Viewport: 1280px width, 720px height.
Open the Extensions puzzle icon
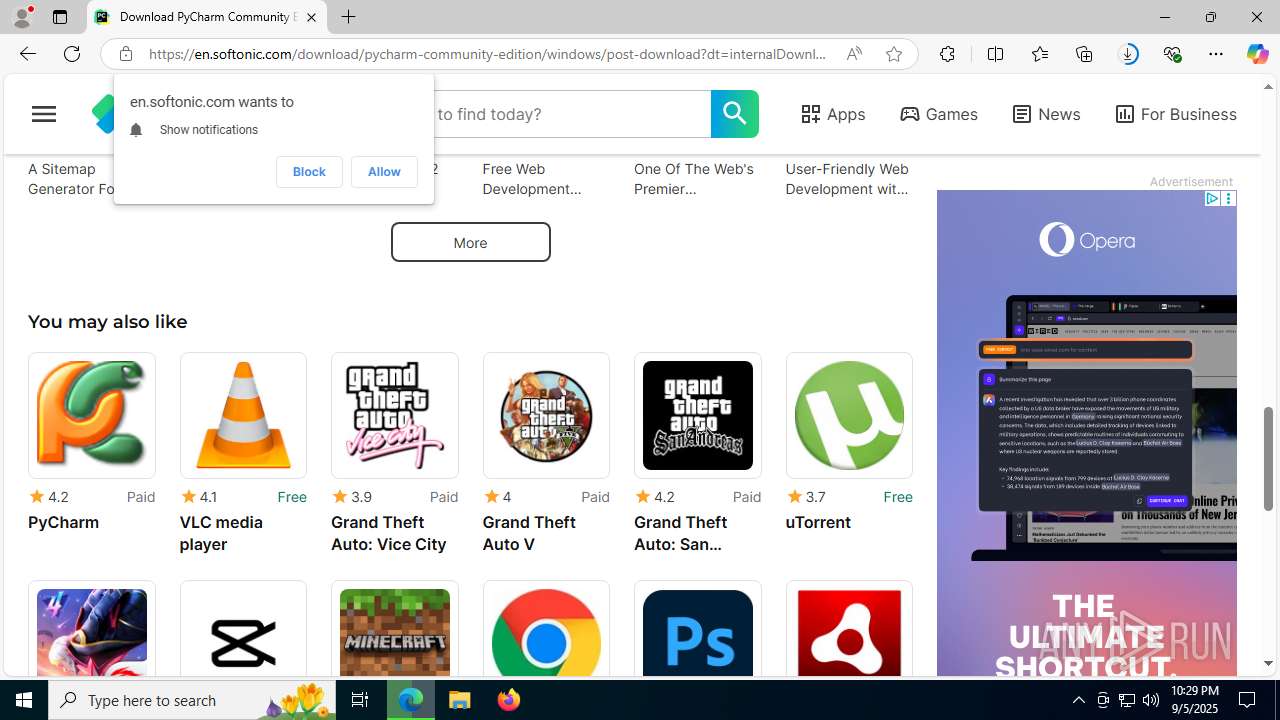947,54
